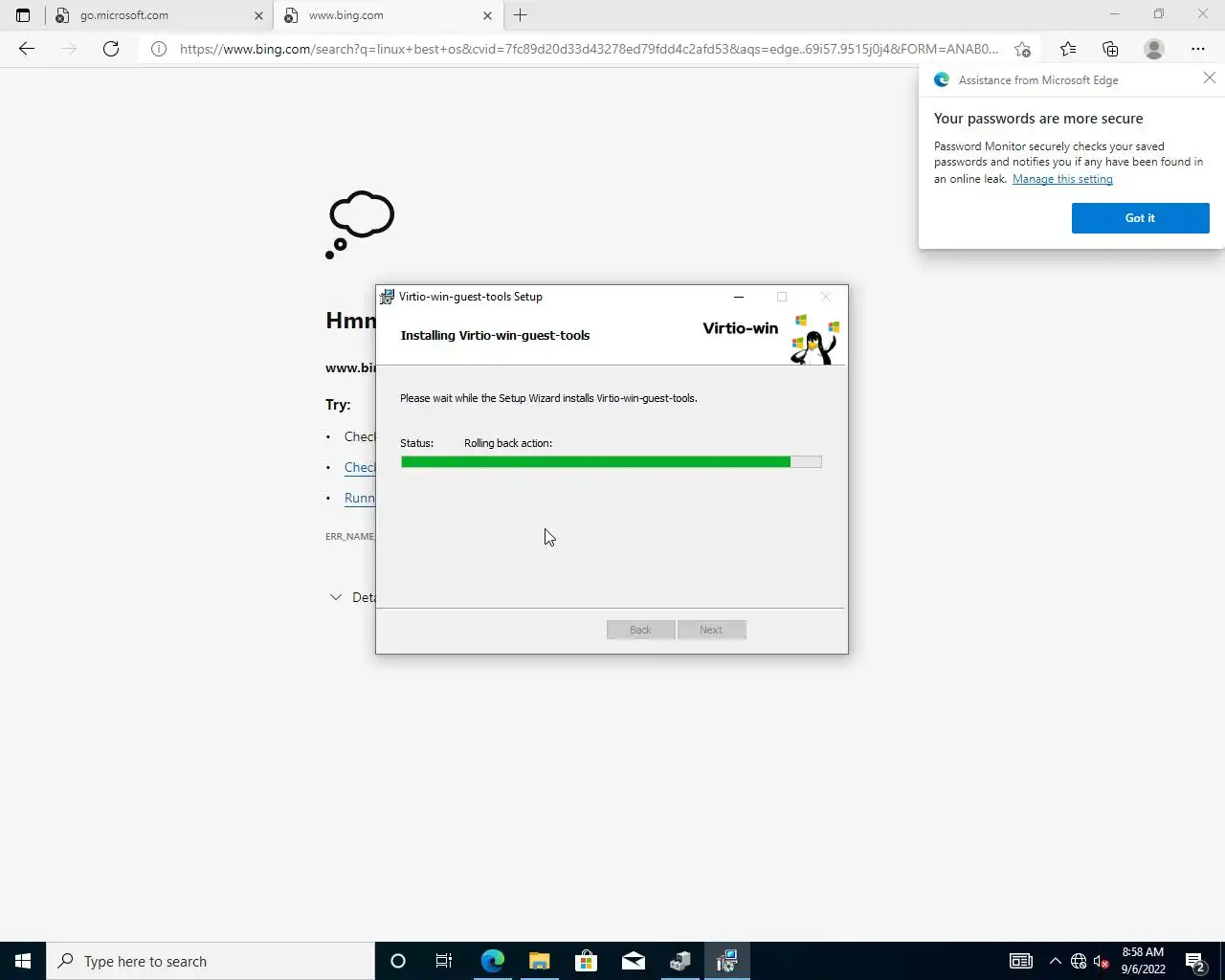1225x980 pixels.
Task: Click the muted volume tray icon
Action: [1102, 961]
